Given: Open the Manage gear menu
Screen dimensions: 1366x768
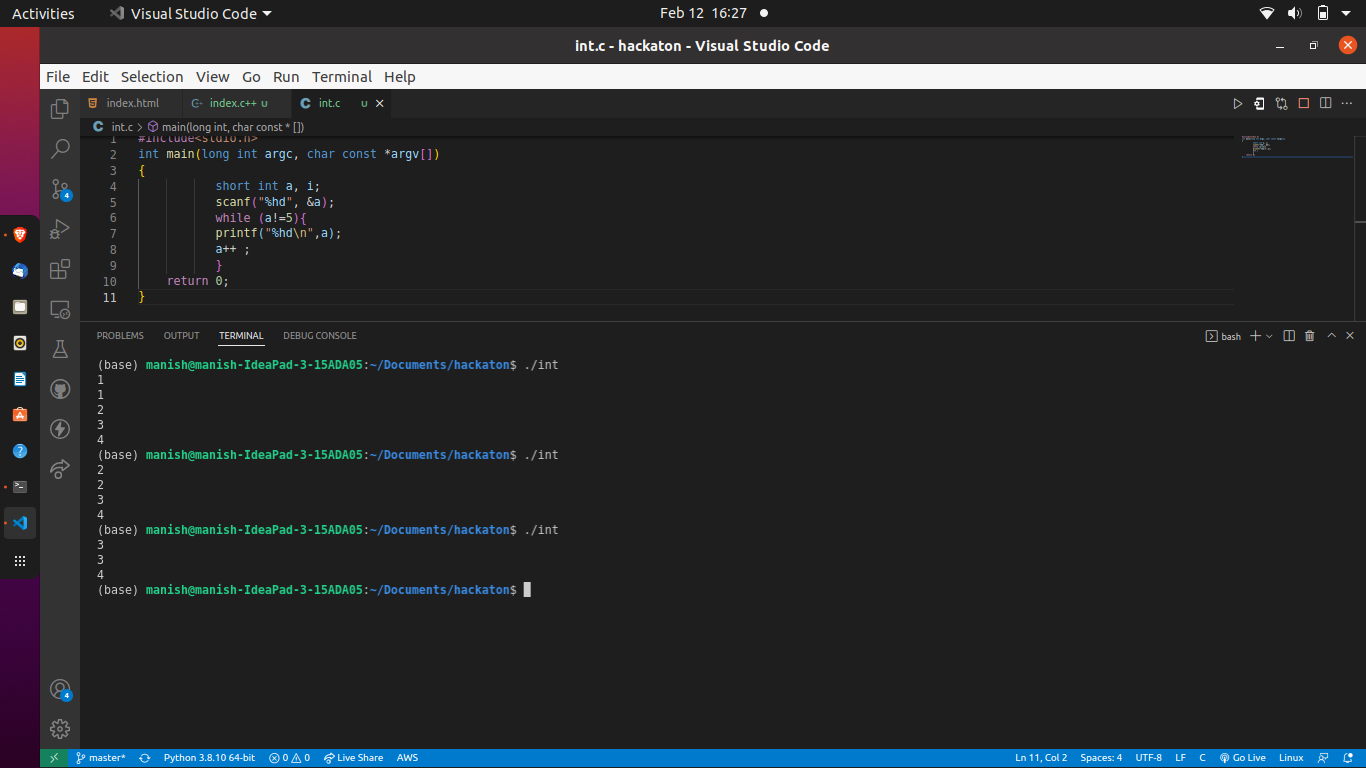Looking at the screenshot, I should [x=60, y=728].
